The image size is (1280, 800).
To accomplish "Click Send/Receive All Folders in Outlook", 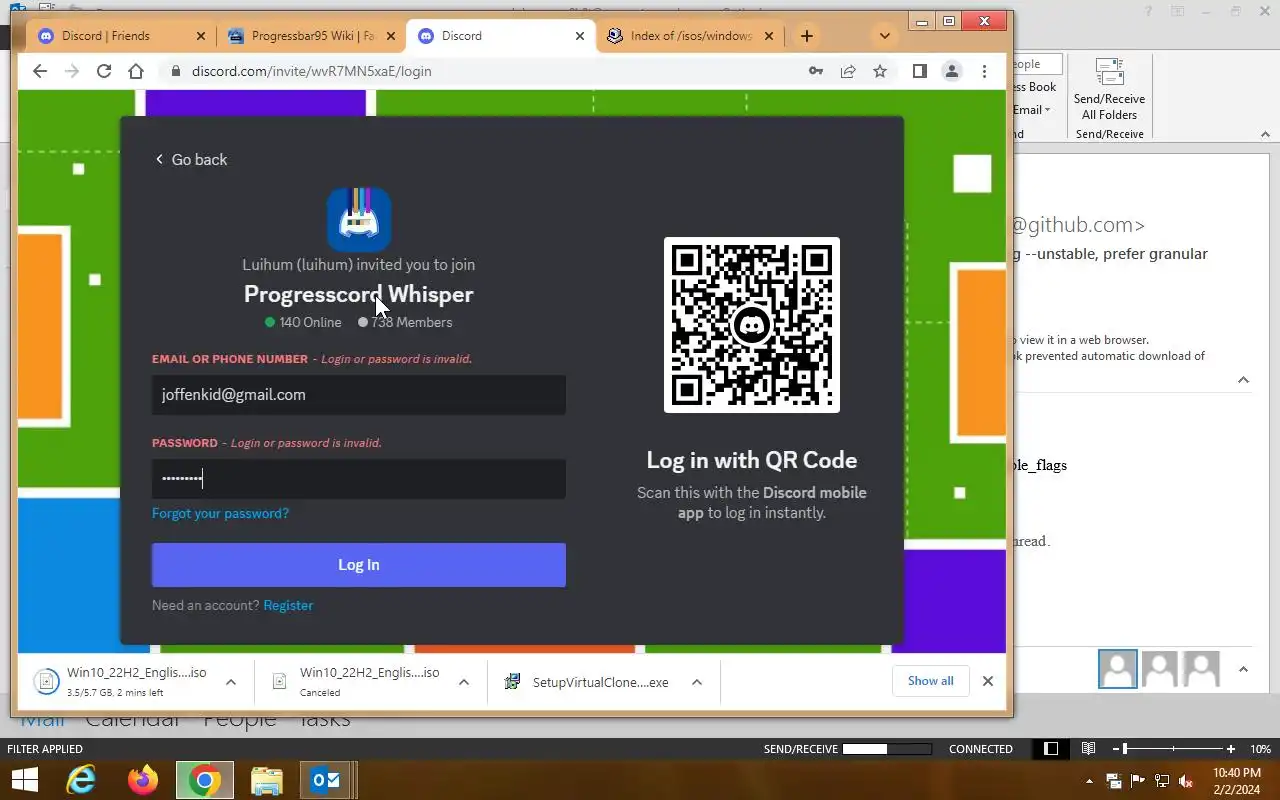I will click(1109, 90).
